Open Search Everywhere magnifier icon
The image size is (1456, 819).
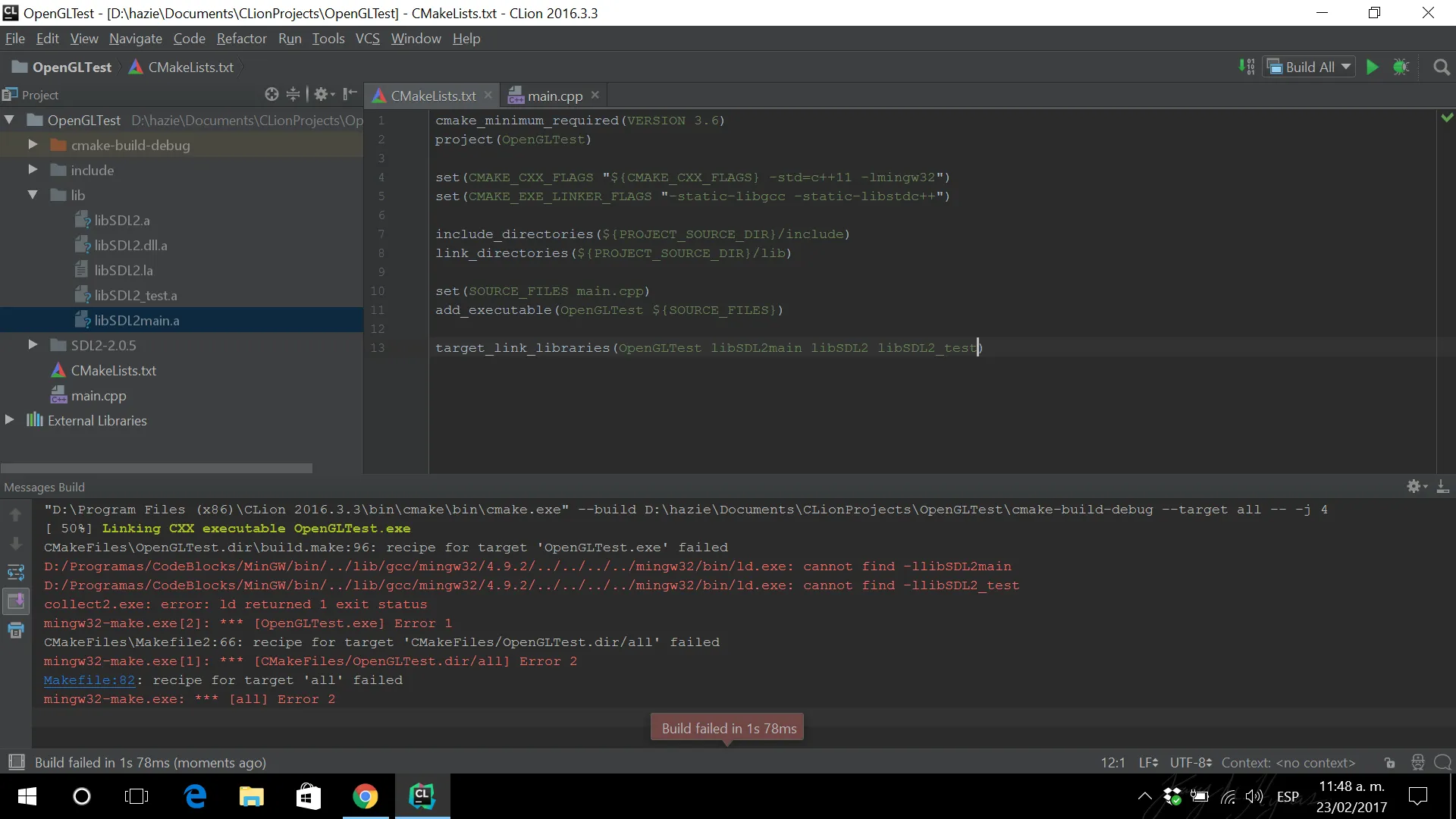pos(1442,67)
